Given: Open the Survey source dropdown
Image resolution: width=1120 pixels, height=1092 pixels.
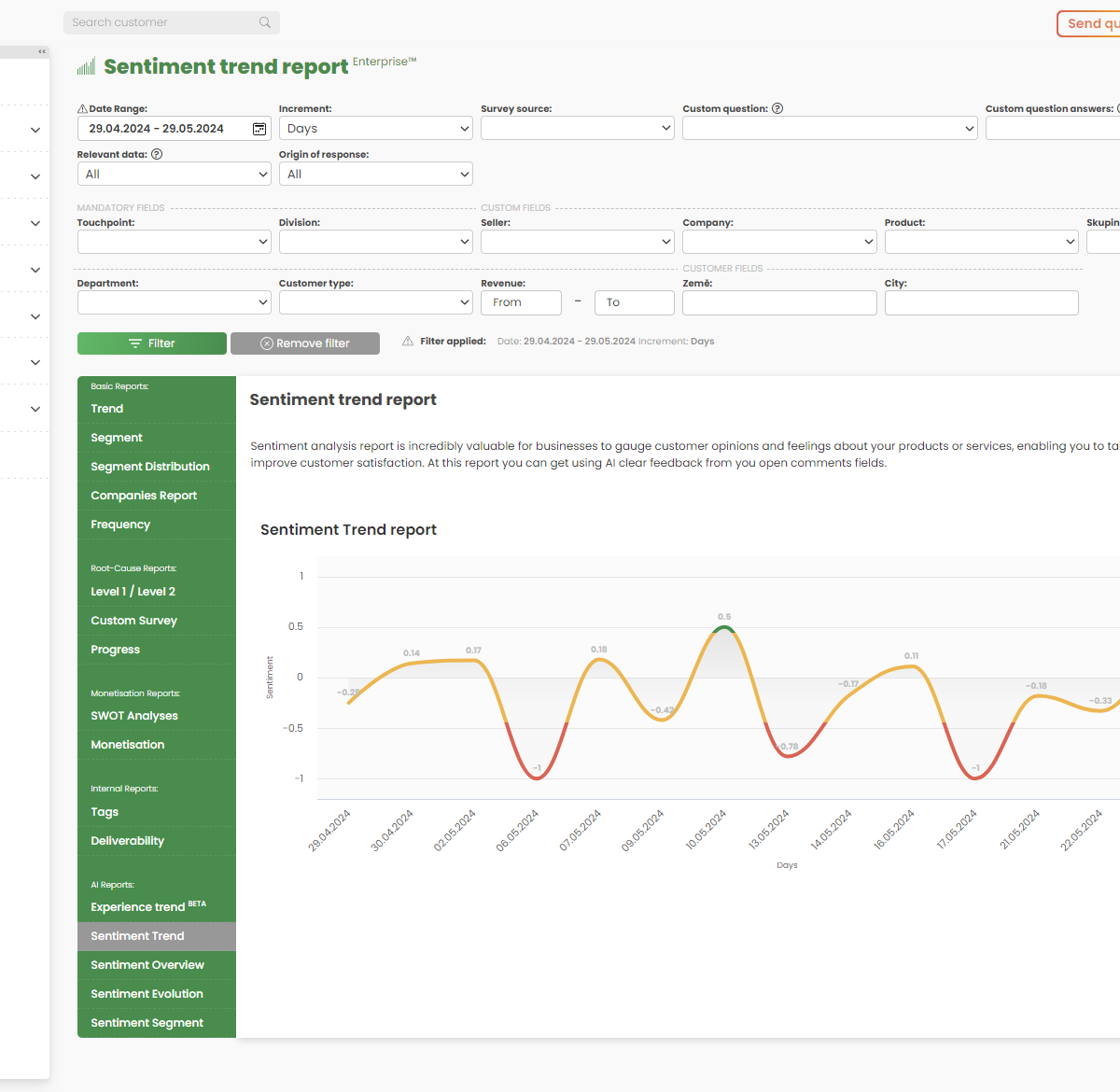Looking at the screenshot, I should coord(577,128).
